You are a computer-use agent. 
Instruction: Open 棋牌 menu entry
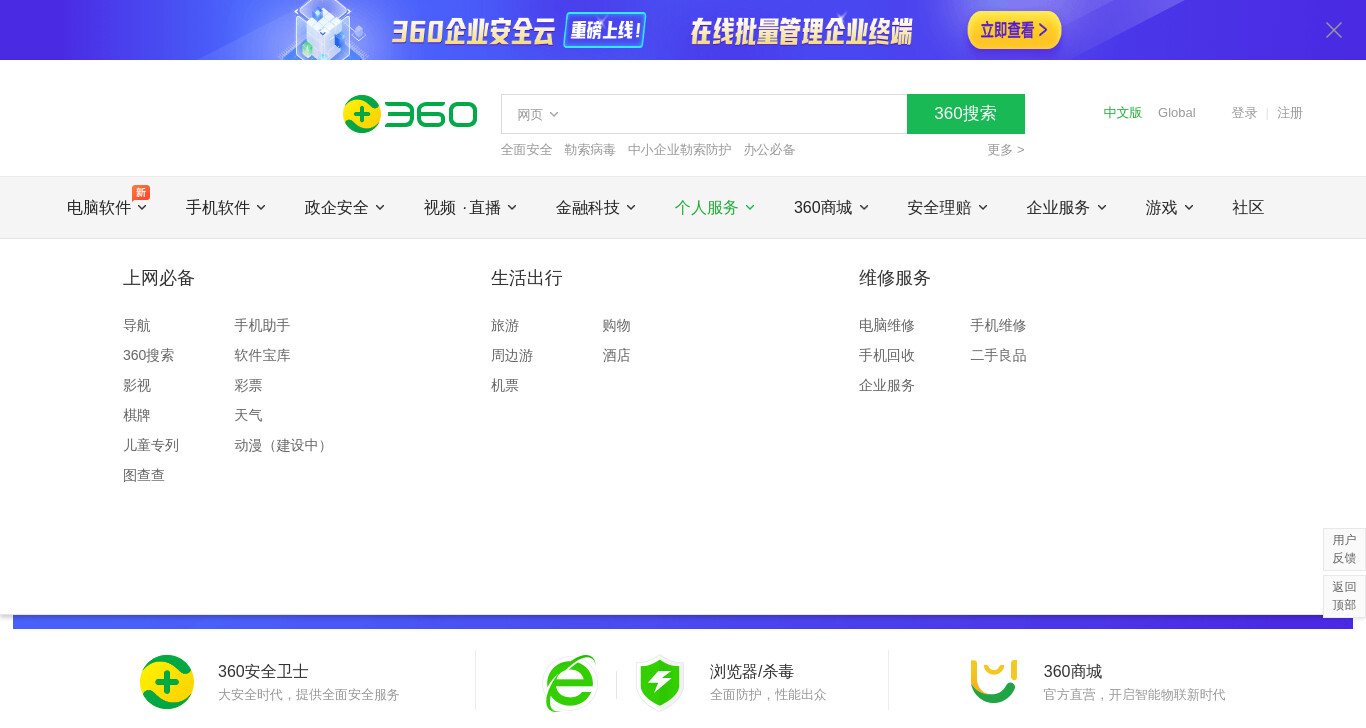click(137, 416)
